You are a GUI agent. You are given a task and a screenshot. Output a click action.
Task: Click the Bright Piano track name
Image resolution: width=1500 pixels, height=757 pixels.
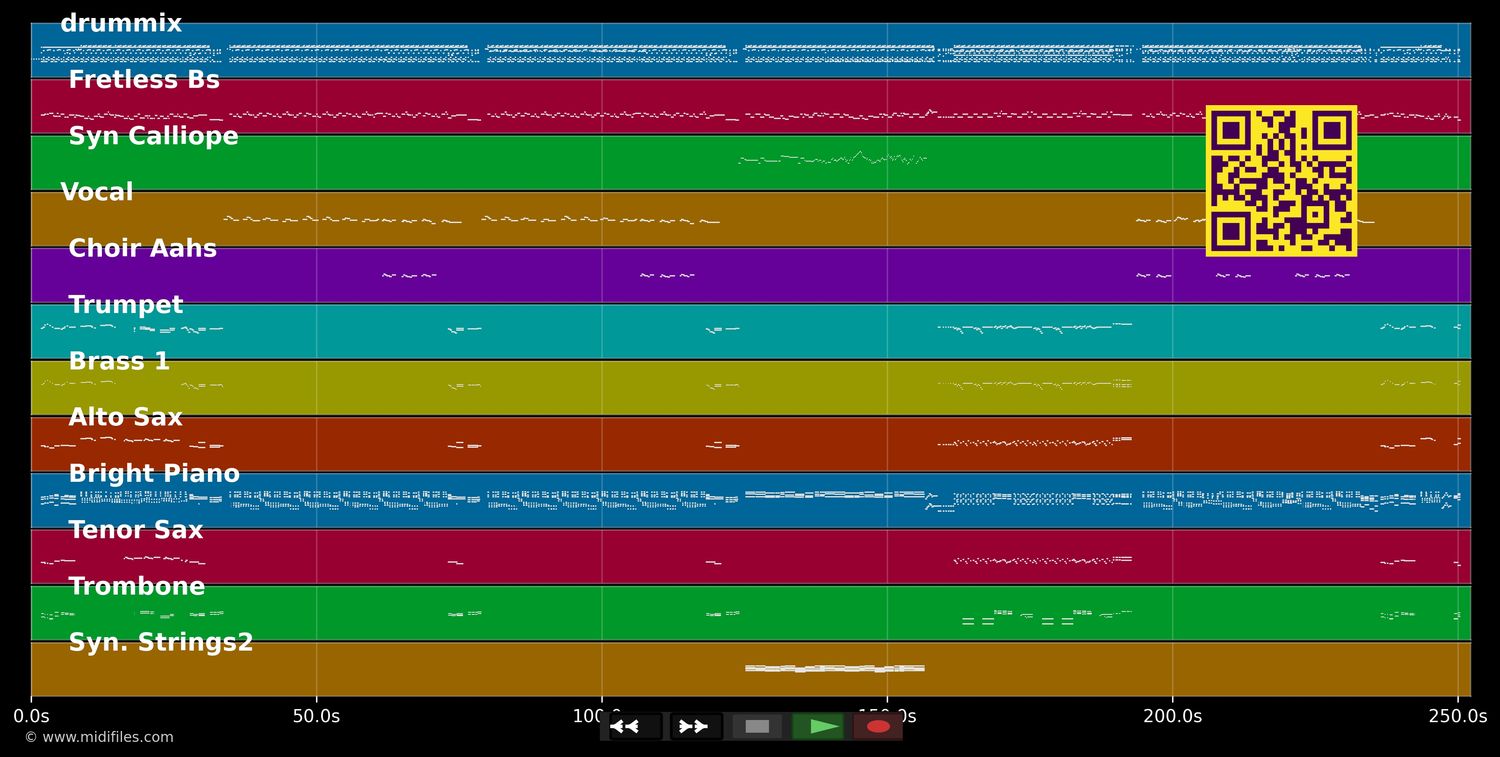[154, 474]
